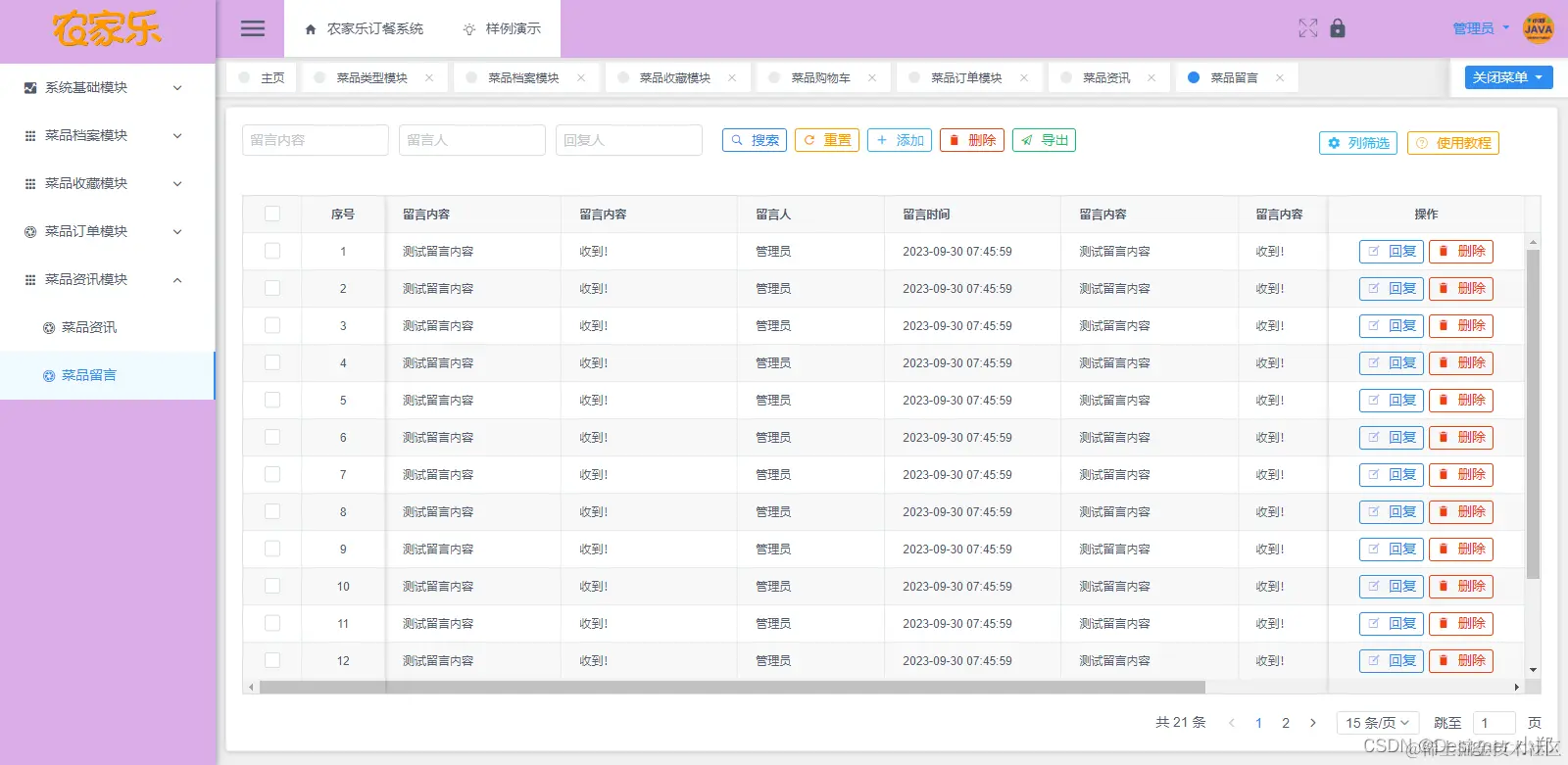Viewport: 1568px width, 765px height.
Task: Click the 导出 export button
Action: point(1045,140)
